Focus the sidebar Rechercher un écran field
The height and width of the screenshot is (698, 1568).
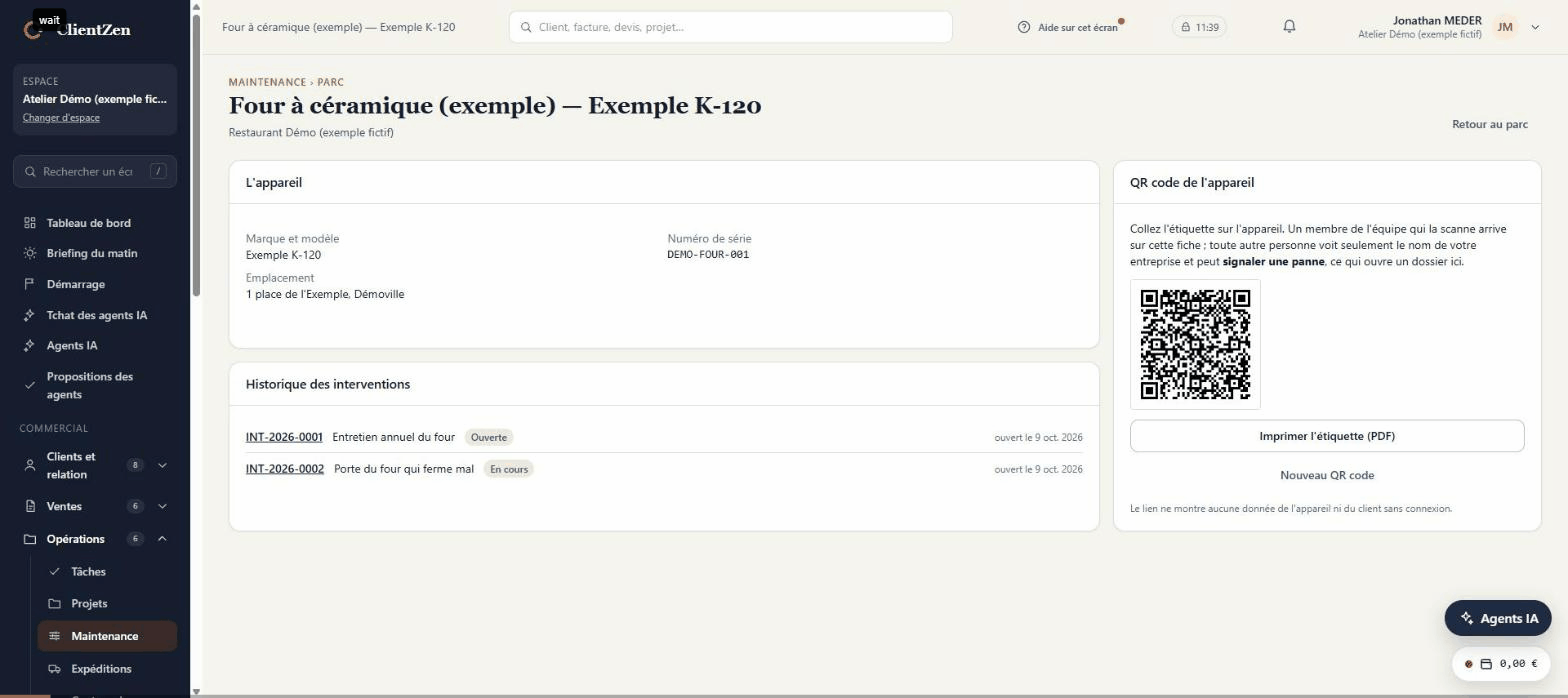click(x=95, y=172)
